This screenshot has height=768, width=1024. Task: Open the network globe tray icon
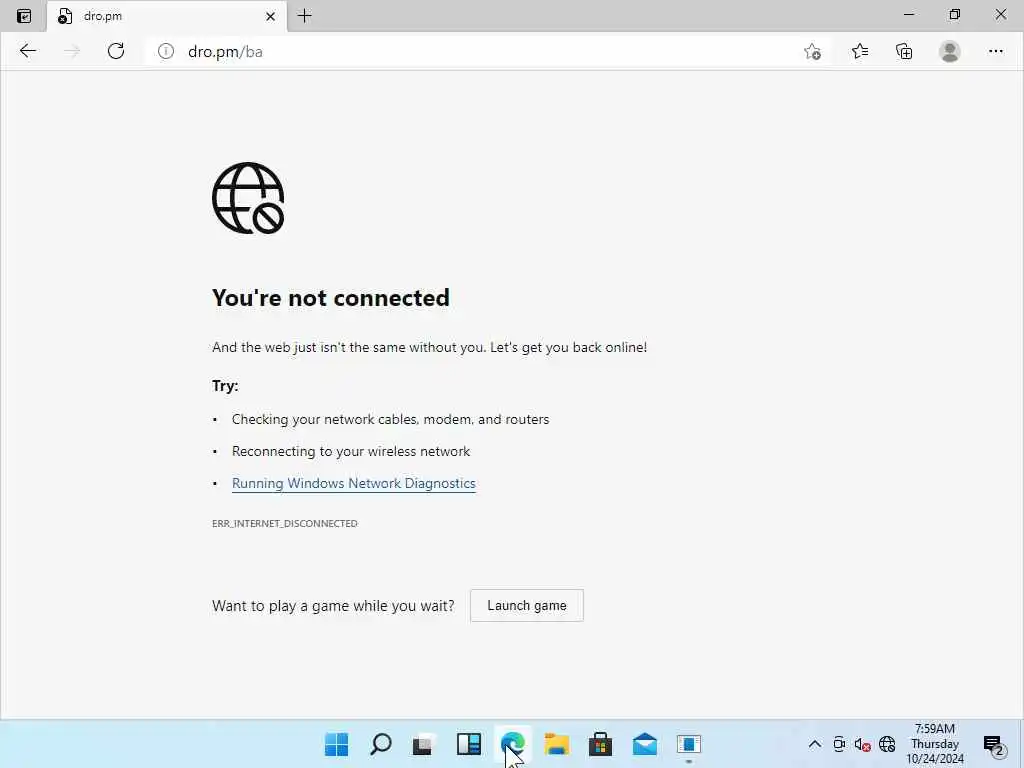(887, 744)
